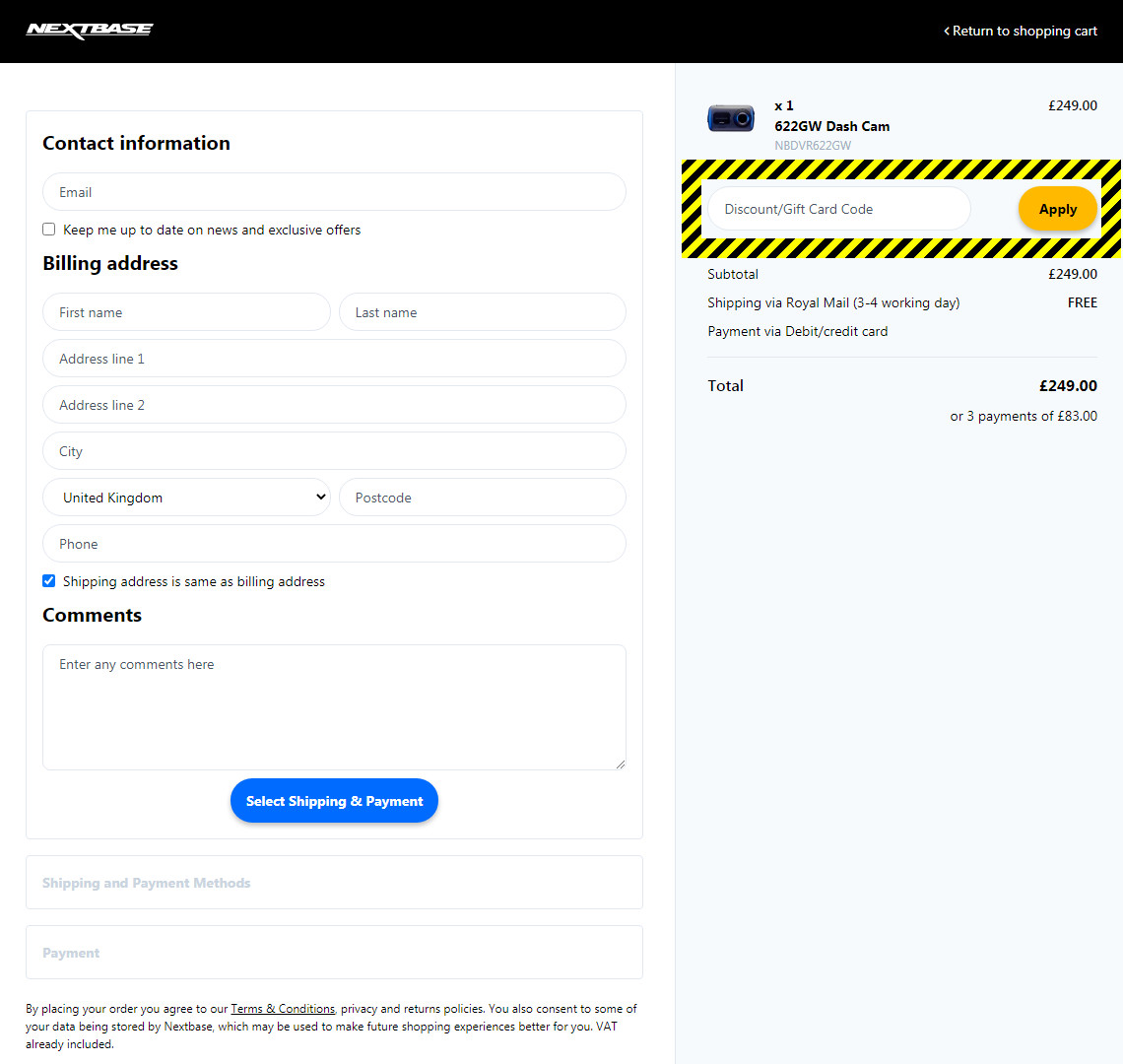Apply the discount code
Viewport: 1123px width, 1064px height.
coord(1057,208)
